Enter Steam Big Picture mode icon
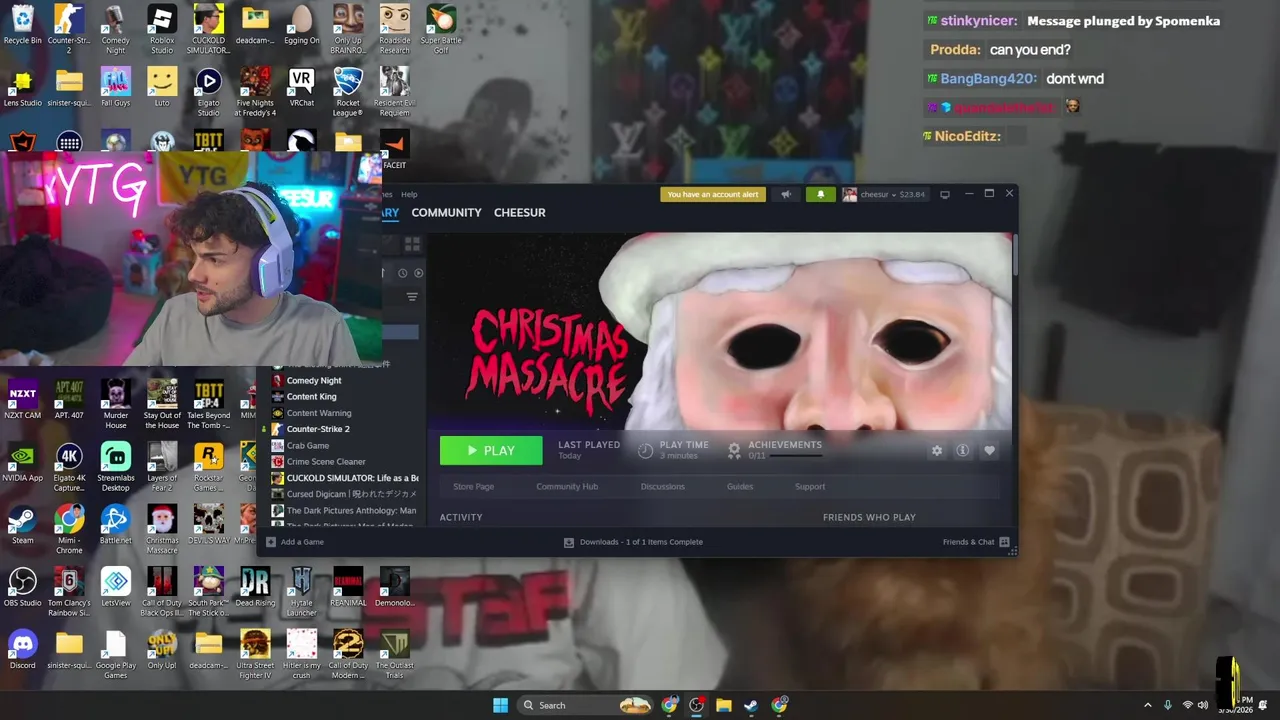 (945, 194)
